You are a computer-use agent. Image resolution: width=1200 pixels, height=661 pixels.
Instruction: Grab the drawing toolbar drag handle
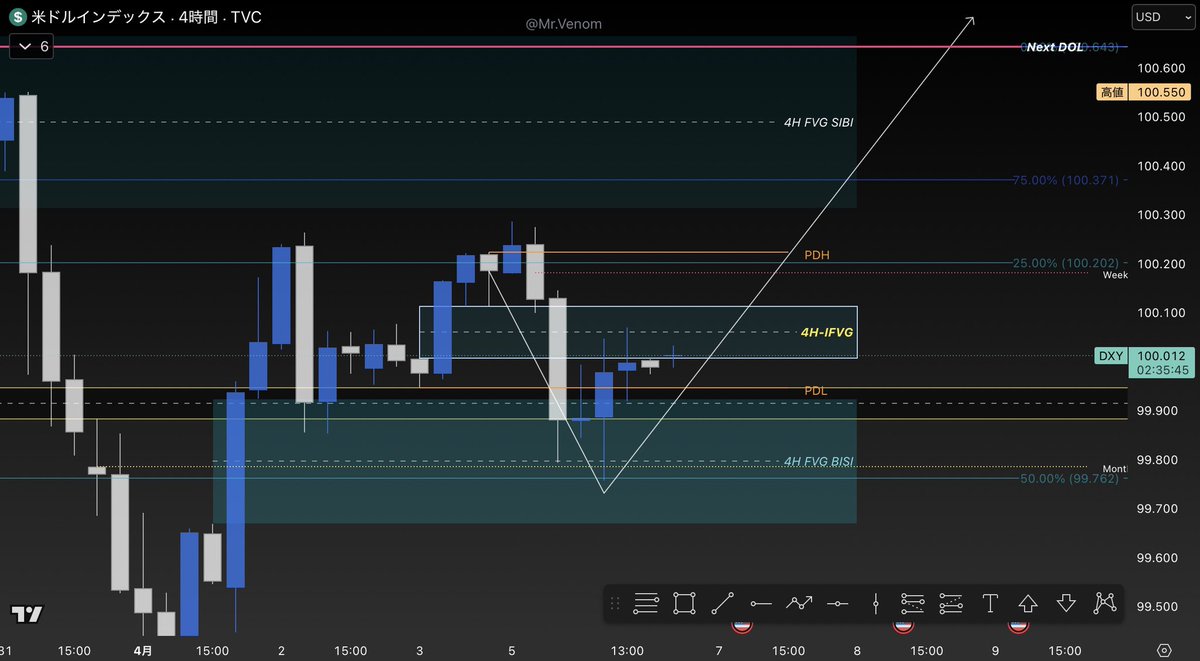pos(615,603)
